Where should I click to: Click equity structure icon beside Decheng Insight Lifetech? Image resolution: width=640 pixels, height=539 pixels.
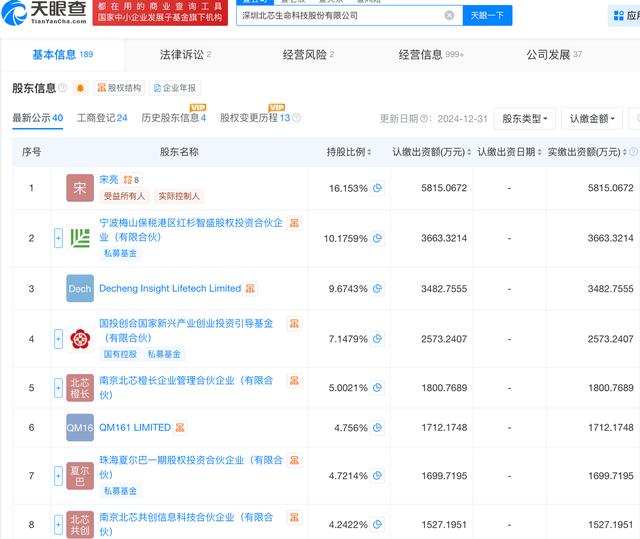tap(249, 288)
